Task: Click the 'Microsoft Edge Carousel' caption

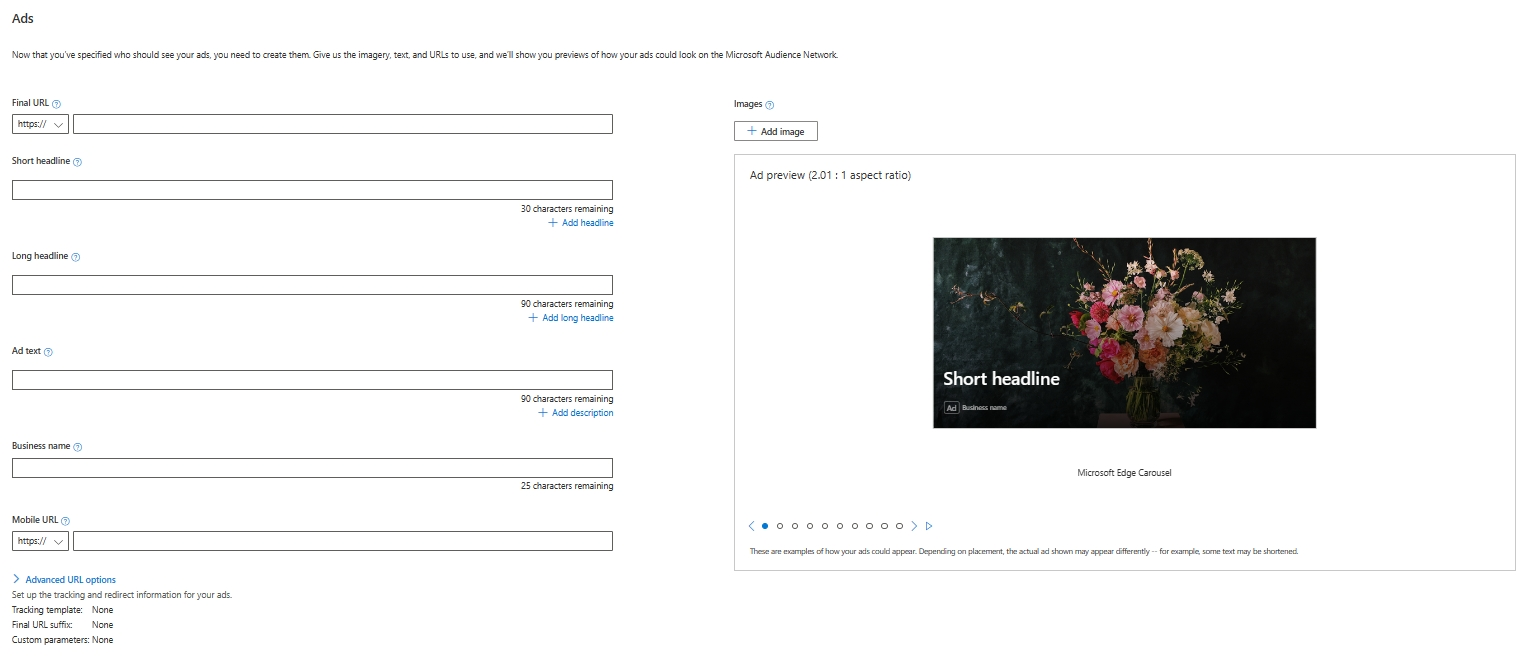Action: tap(1124, 473)
